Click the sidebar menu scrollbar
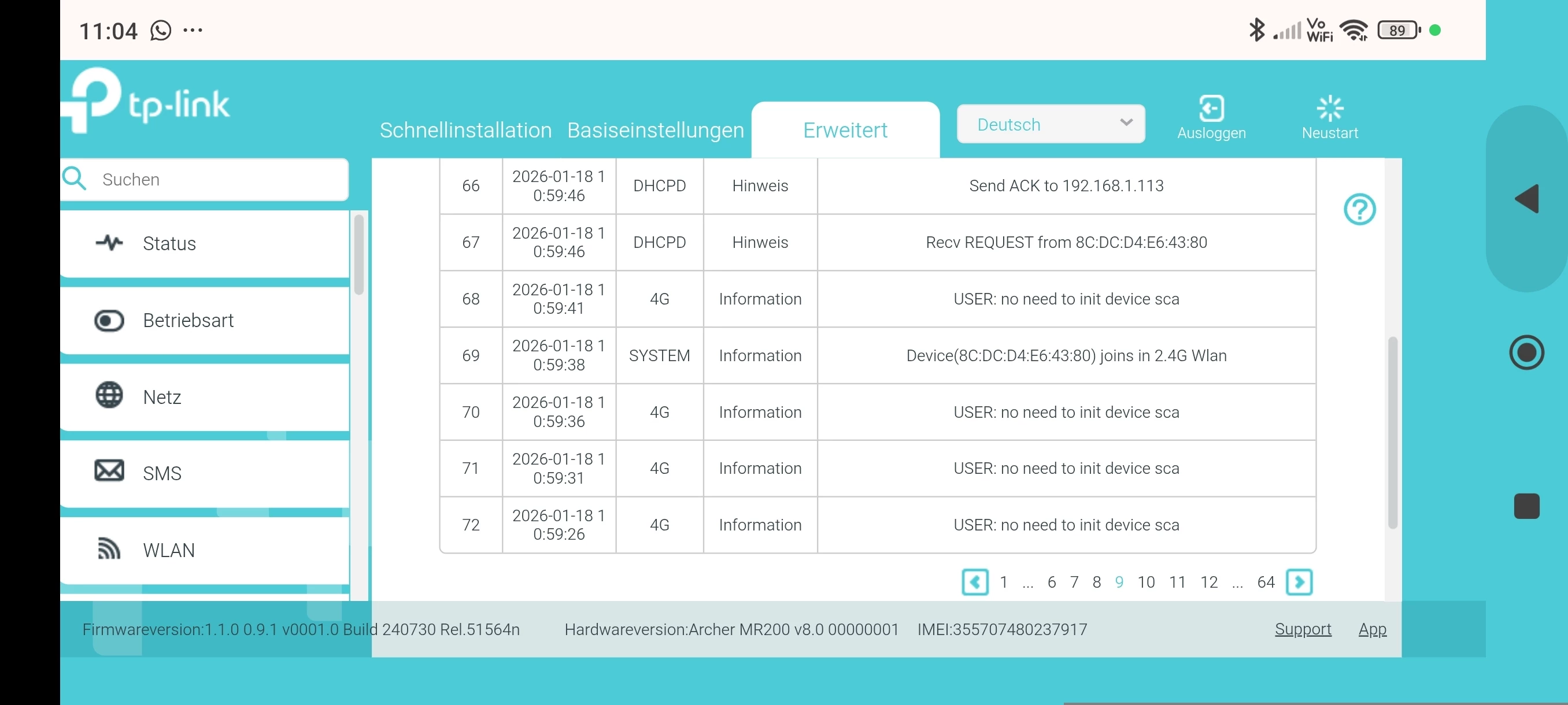This screenshot has width=1568, height=705. pyautogui.click(x=359, y=255)
